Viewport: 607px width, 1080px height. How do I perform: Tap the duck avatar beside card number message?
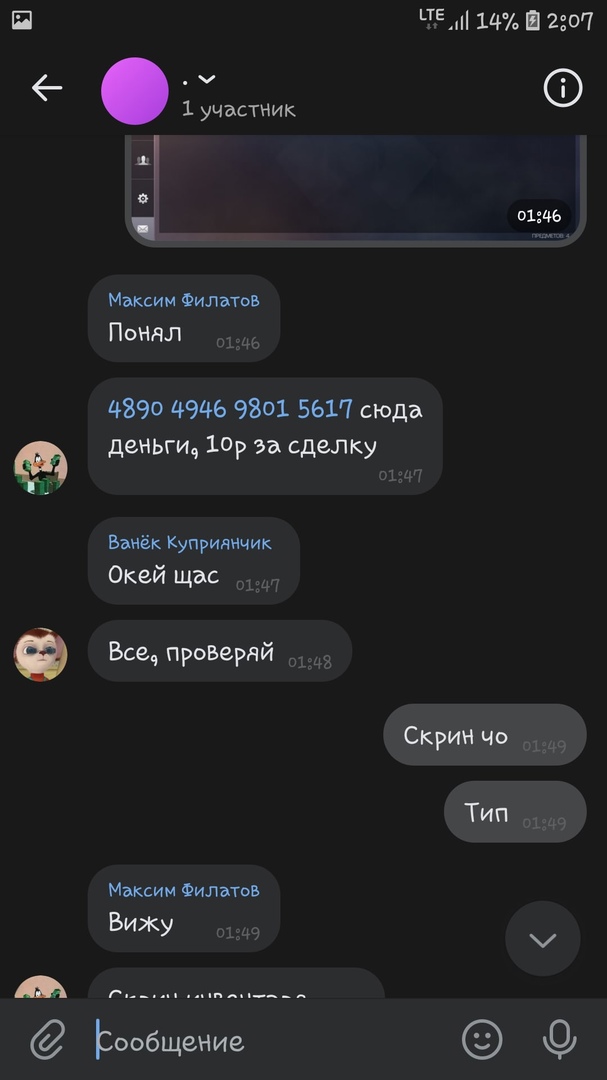click(41, 468)
